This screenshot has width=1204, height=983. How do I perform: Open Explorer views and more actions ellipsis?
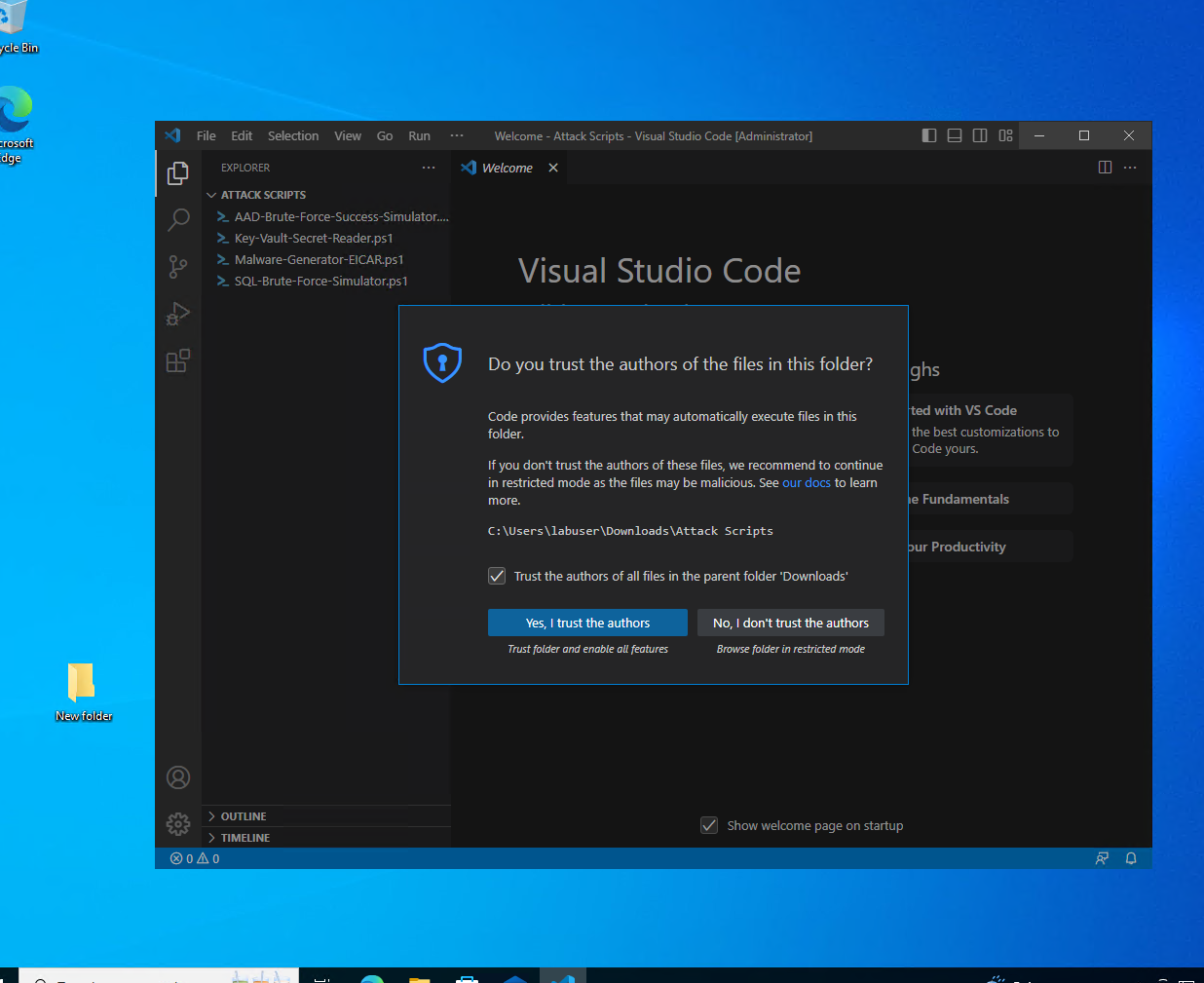click(x=429, y=168)
